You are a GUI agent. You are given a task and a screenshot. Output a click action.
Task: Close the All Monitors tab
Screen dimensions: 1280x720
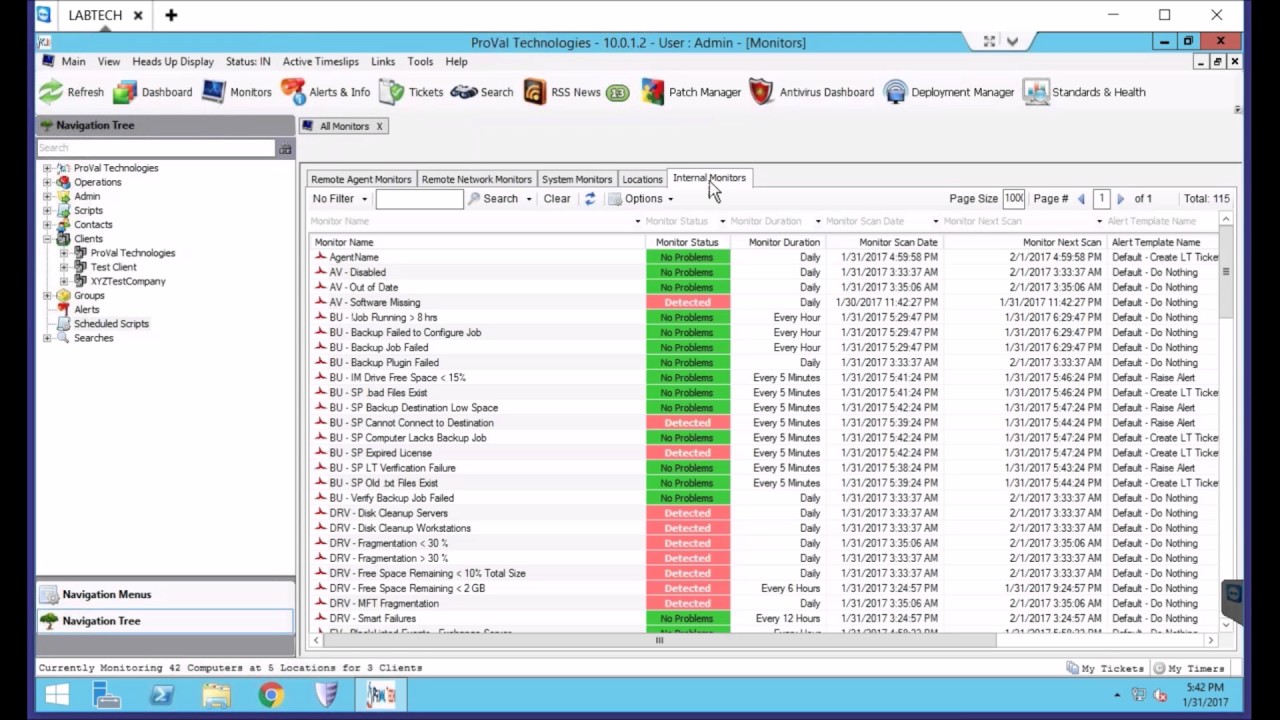(379, 126)
